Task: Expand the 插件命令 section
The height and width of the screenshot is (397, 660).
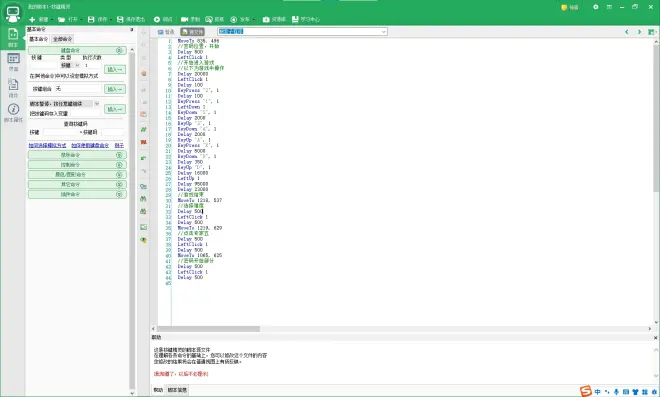Action: [x=77, y=194]
